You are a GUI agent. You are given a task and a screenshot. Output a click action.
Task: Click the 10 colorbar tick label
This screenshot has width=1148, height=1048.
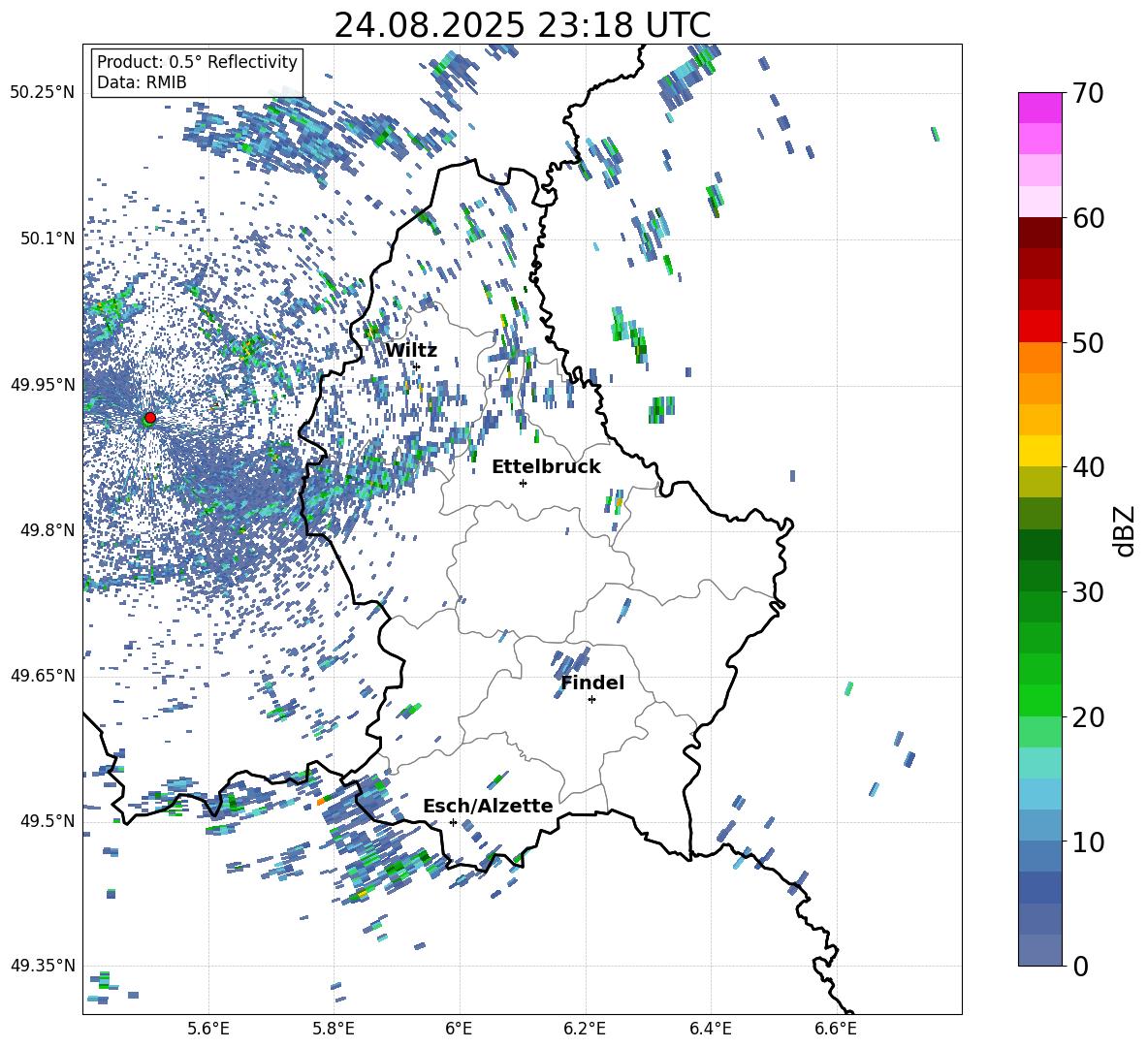point(1088,842)
